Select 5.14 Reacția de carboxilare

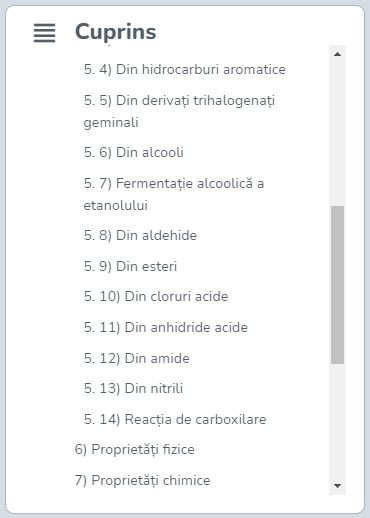pos(175,419)
